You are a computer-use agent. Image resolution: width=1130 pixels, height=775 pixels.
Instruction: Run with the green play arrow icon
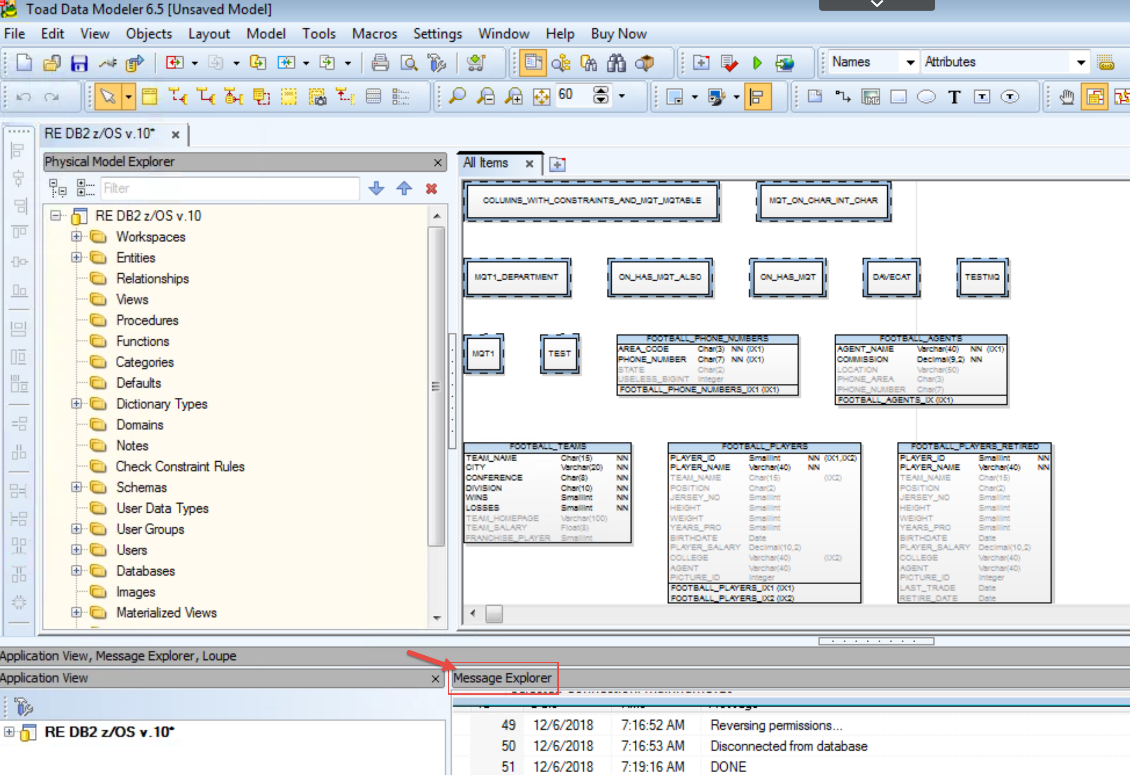point(757,63)
